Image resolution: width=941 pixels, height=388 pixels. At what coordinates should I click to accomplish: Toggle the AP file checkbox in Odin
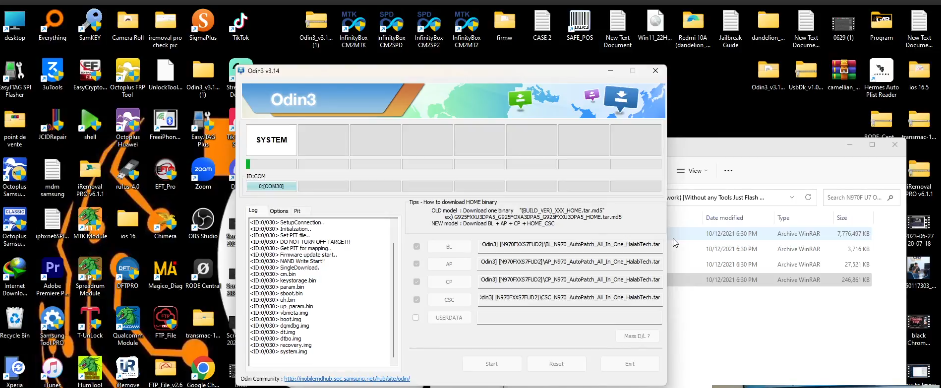[416, 263]
